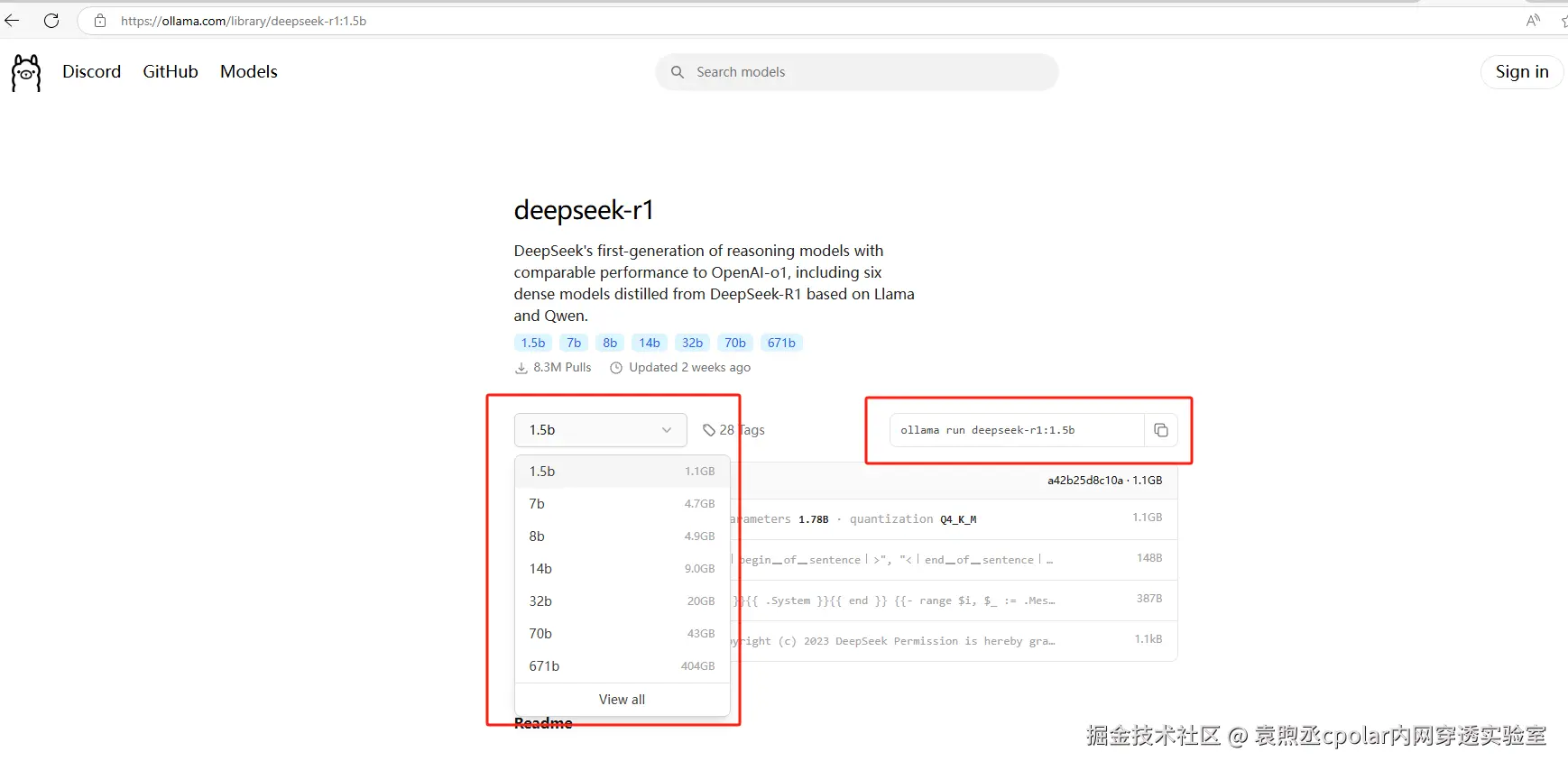1568x770 pixels.
Task: Click the clock icon beside Updated
Action: tap(616, 368)
